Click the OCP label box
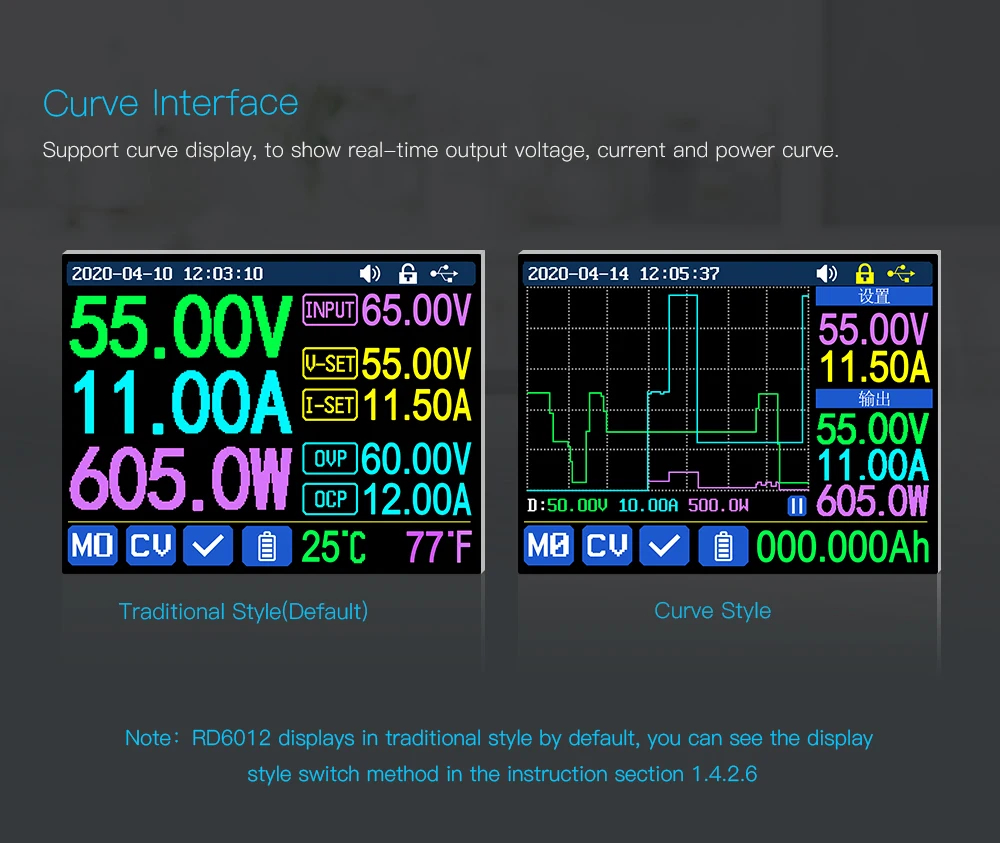This screenshot has width=1000, height=843. [x=330, y=498]
